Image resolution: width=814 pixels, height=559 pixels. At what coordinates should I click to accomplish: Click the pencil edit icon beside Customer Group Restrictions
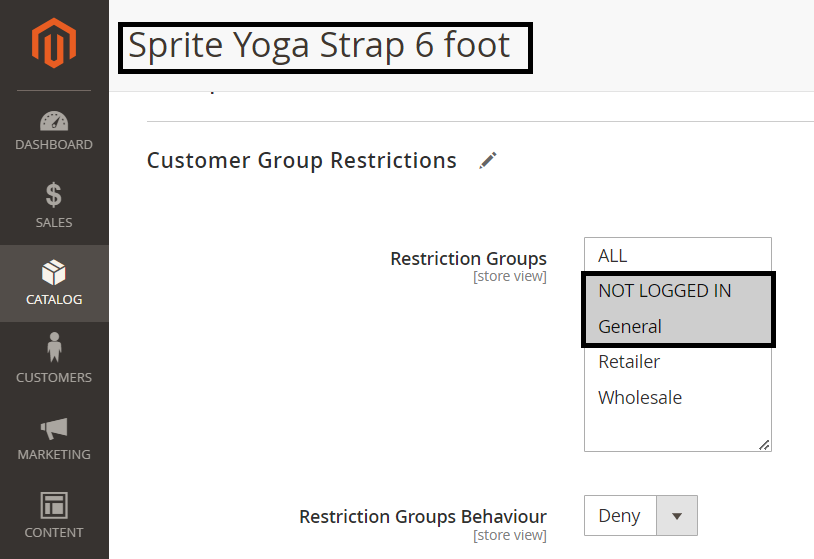[488, 161]
